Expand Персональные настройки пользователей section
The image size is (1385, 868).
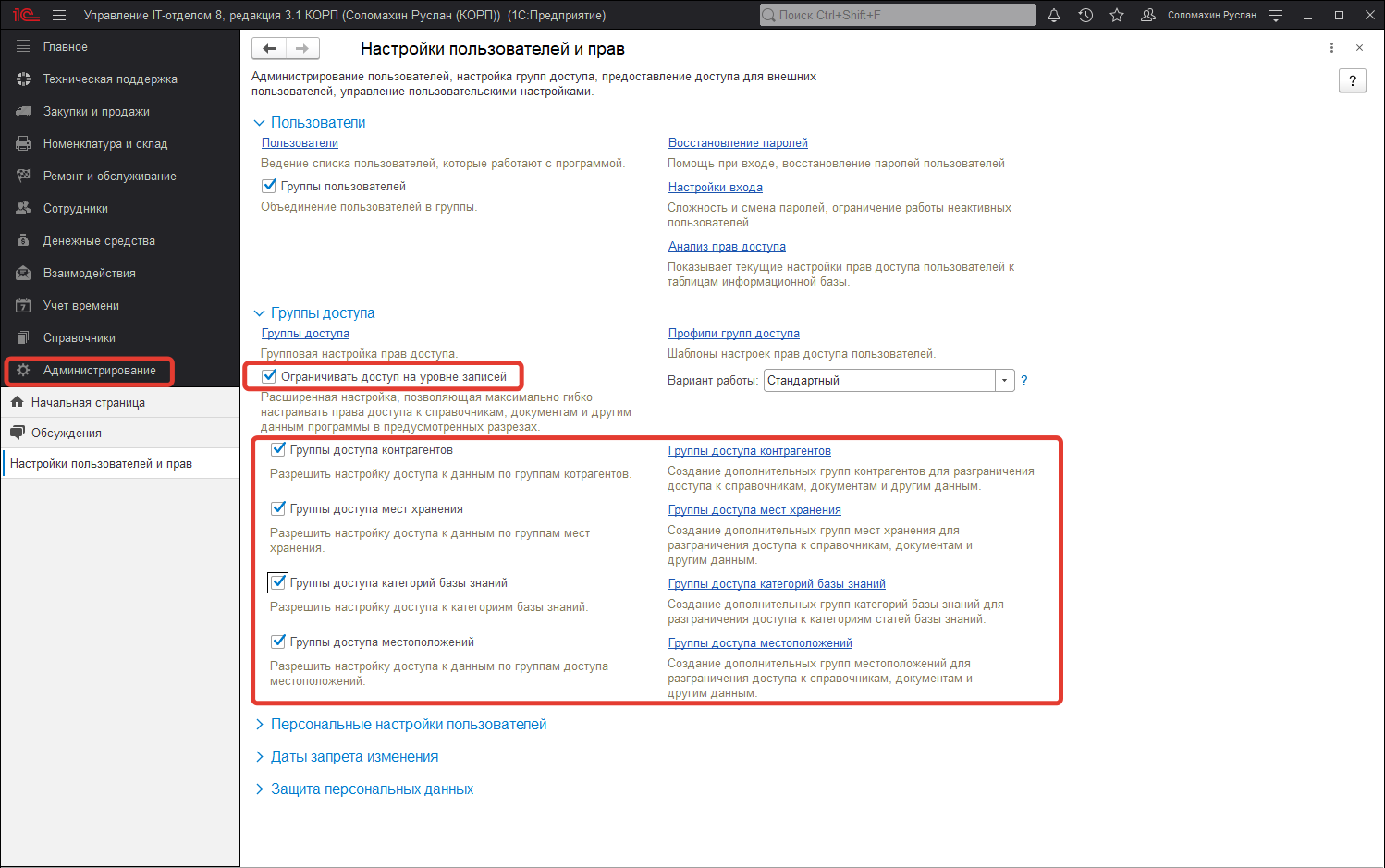408,725
